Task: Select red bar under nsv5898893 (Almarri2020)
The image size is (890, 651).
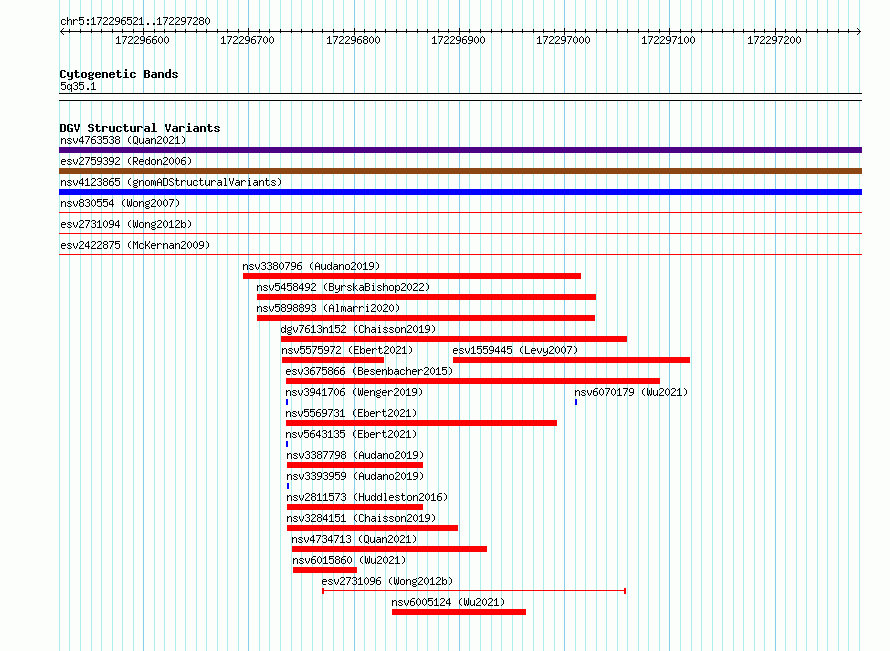Action: click(426, 318)
